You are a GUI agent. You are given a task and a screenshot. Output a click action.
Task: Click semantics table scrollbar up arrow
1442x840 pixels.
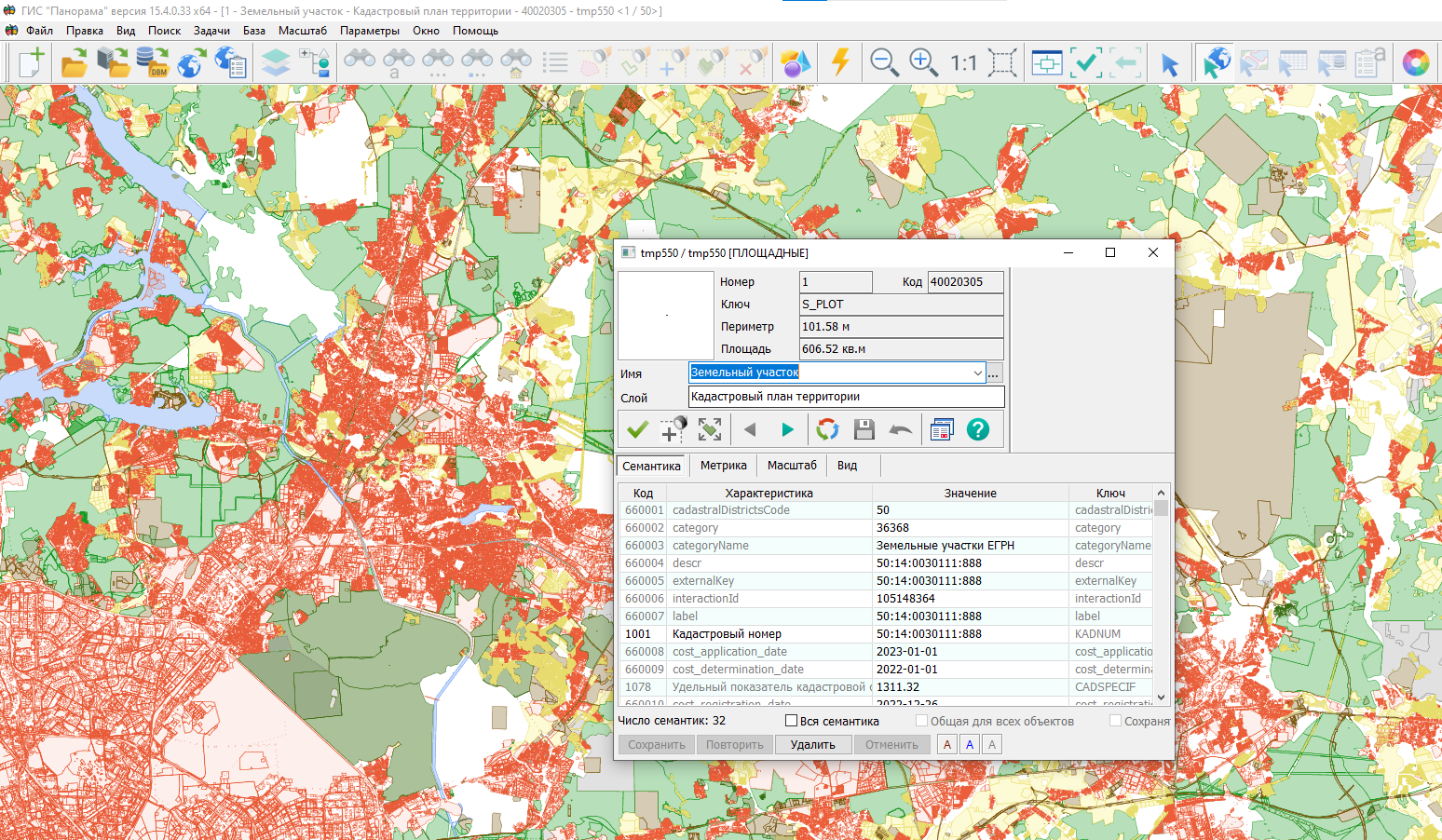click(1161, 493)
